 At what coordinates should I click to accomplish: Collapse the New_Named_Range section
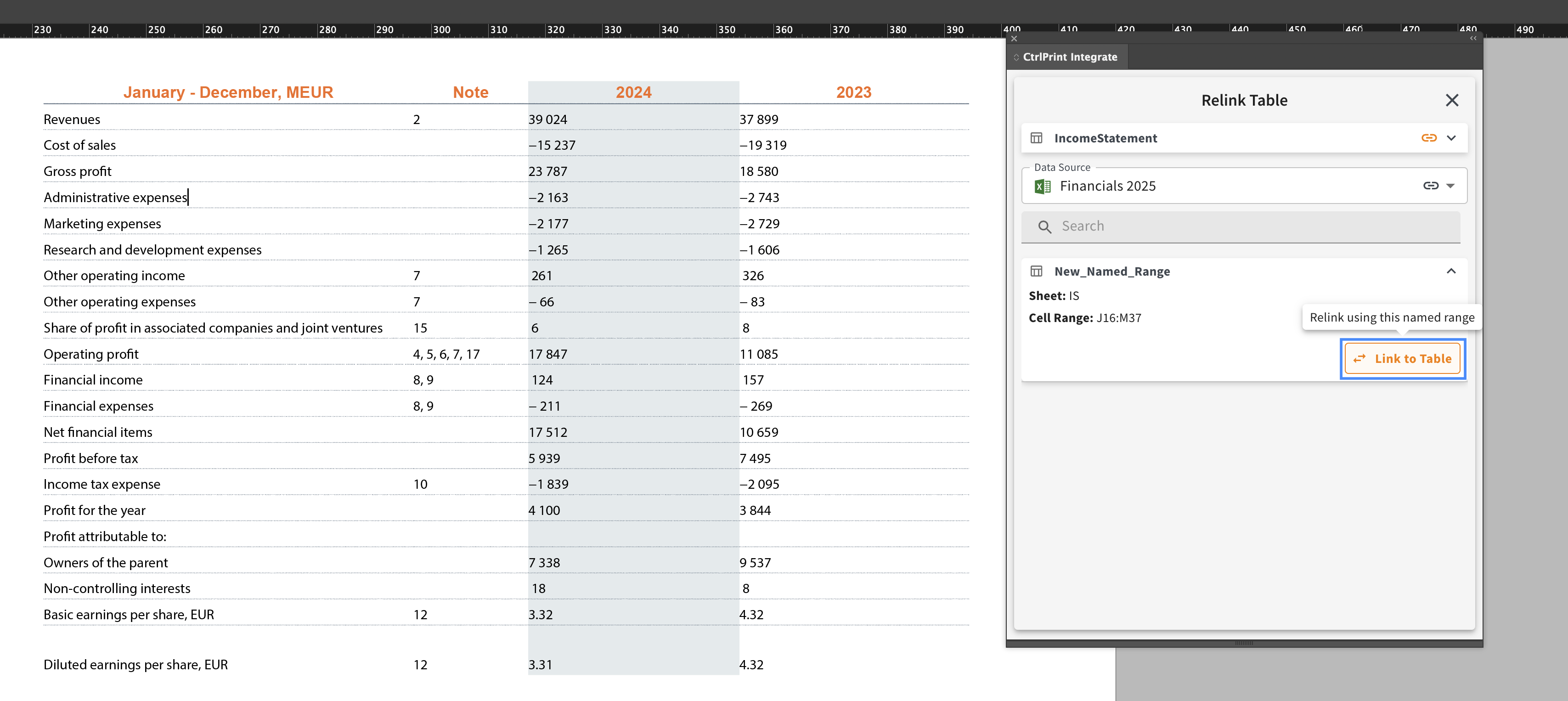(1451, 271)
